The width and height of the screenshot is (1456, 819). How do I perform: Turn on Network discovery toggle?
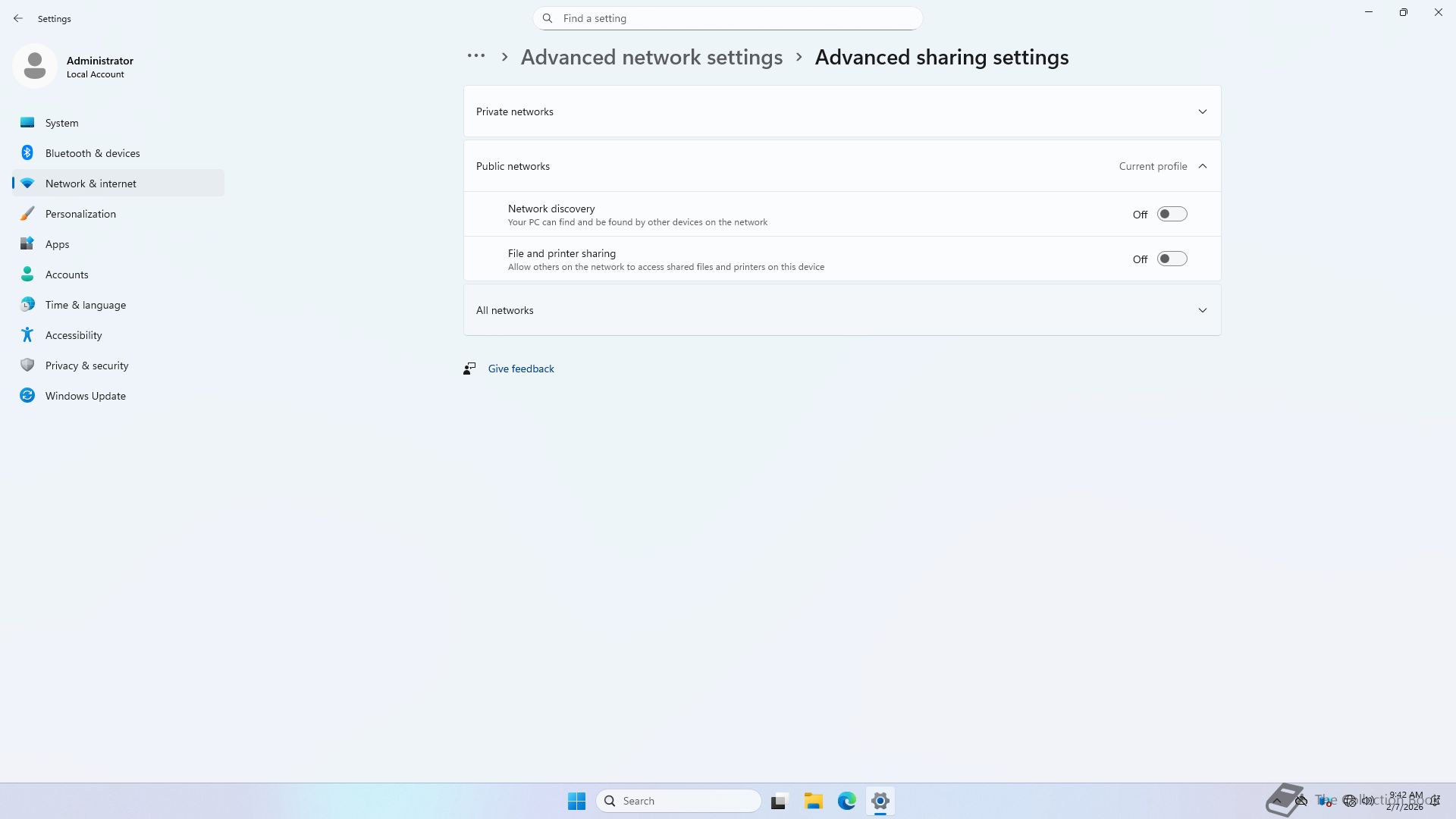coord(1172,215)
